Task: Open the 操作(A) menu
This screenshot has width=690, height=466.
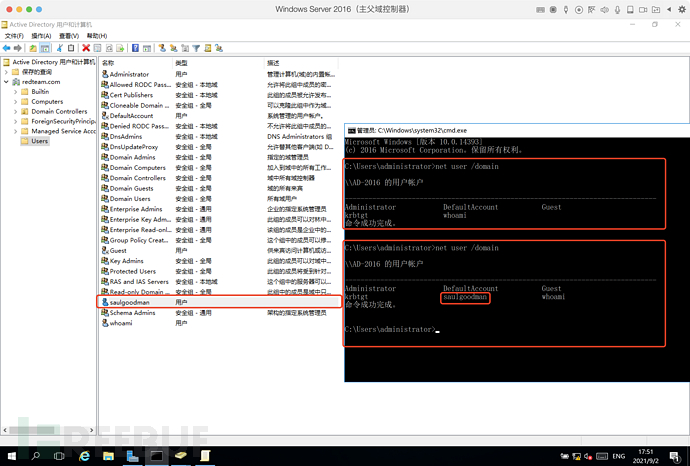Action: click(41, 36)
